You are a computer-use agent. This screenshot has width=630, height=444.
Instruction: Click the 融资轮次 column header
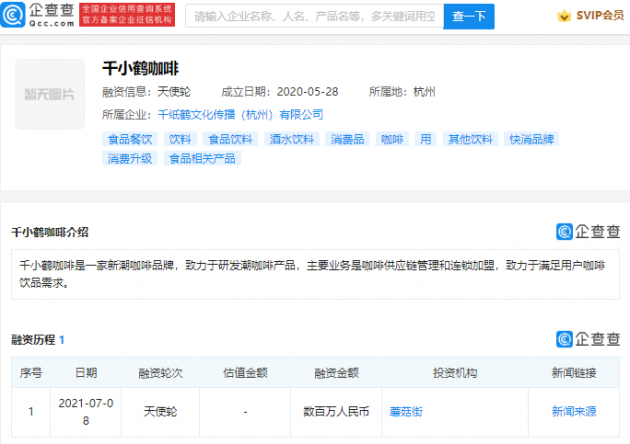tap(160, 373)
